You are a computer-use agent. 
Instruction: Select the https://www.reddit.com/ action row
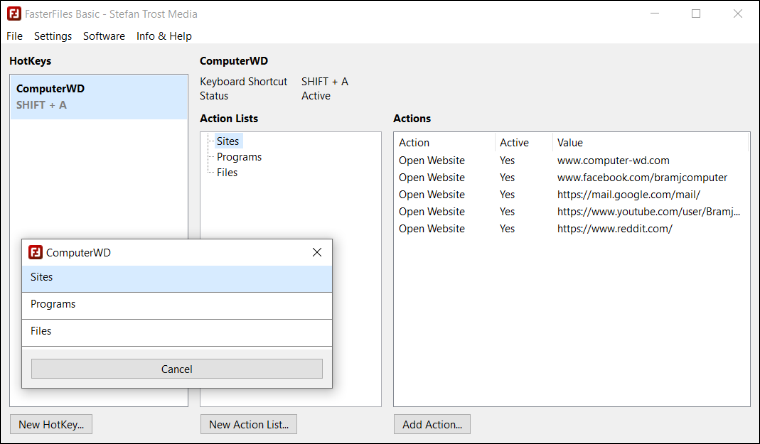[572, 228]
